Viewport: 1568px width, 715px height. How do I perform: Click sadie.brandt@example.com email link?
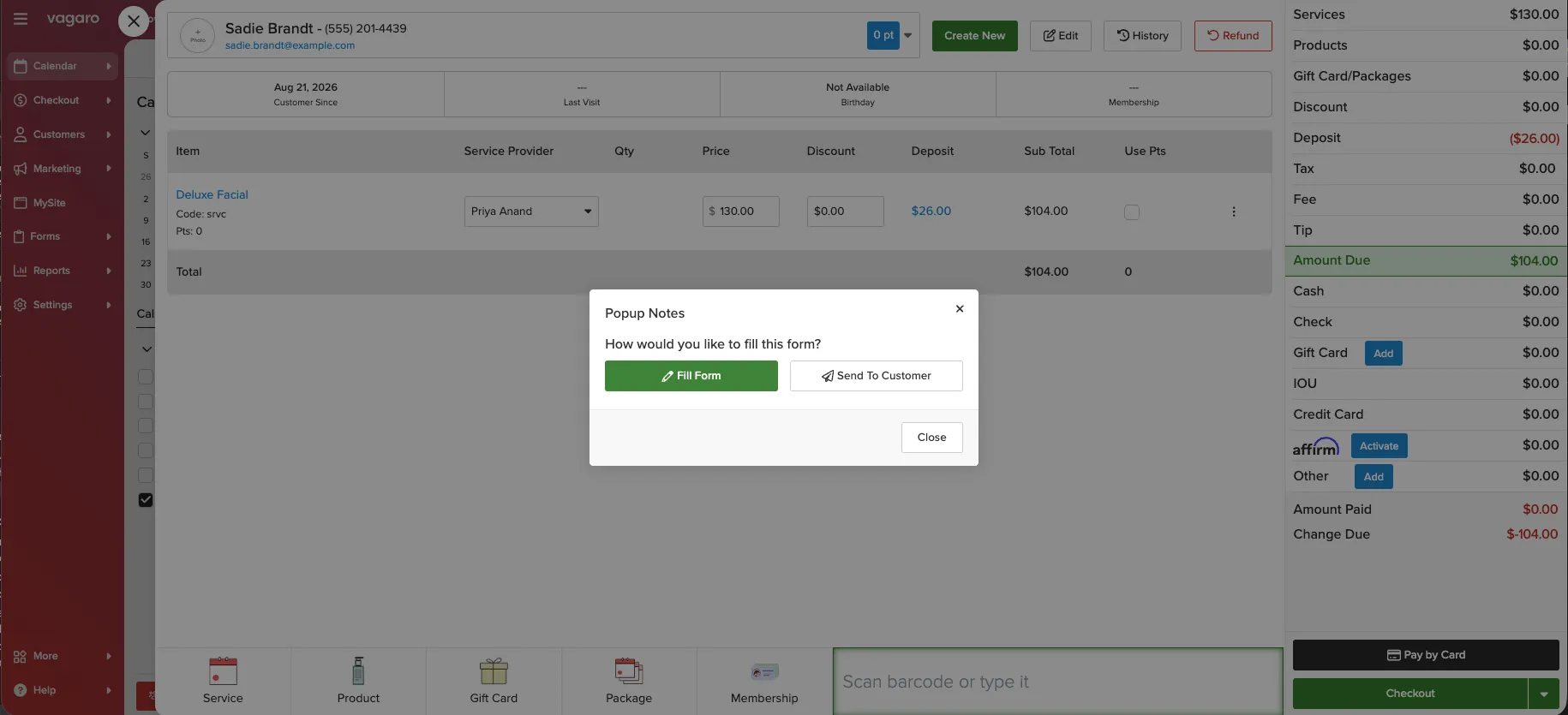(x=290, y=45)
